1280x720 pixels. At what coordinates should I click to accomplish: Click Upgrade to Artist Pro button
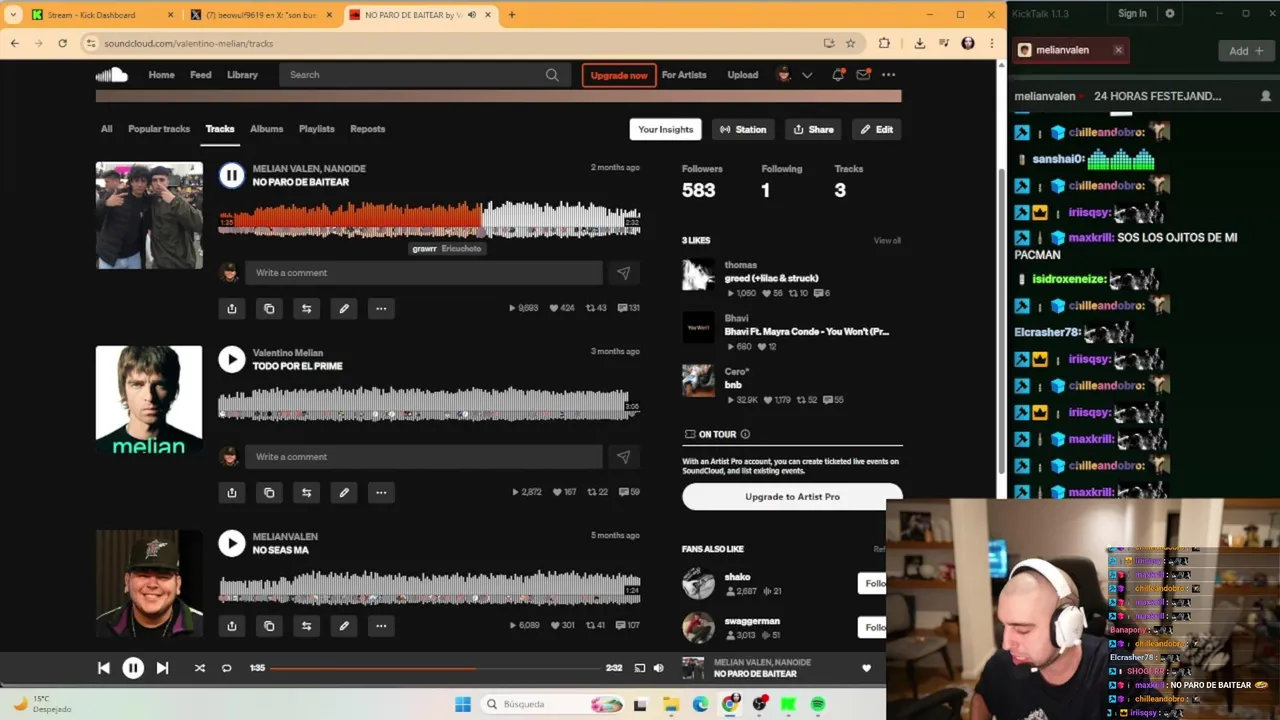[792, 497]
